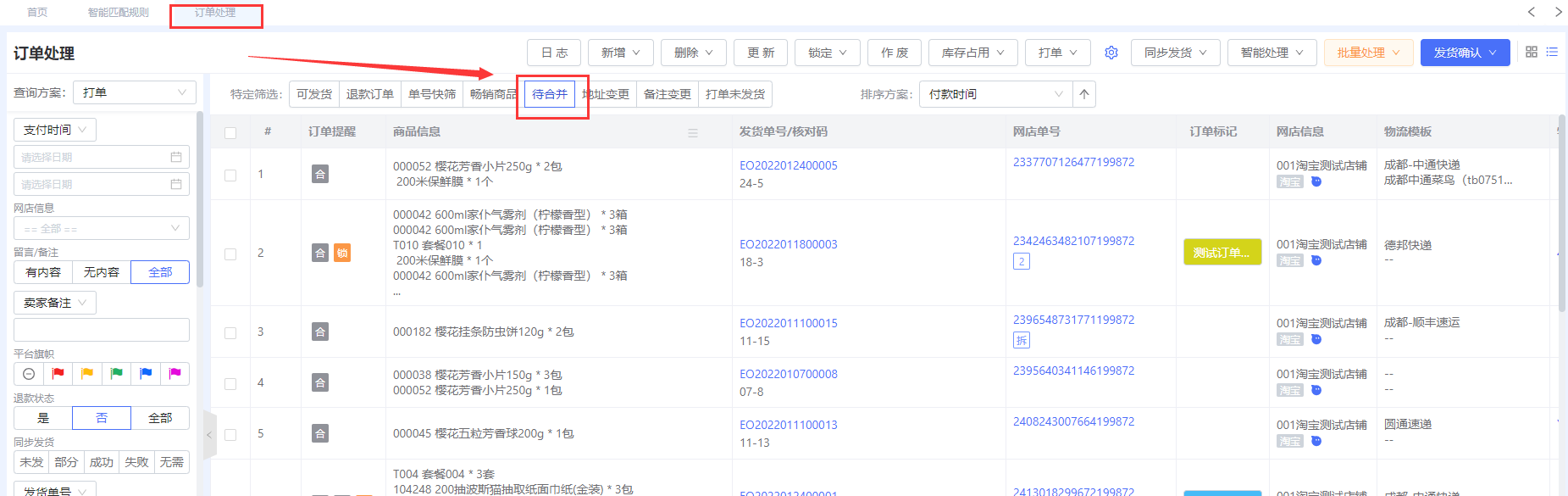Click the red platform flag
This screenshot has width=1568, height=496.
click(58, 374)
